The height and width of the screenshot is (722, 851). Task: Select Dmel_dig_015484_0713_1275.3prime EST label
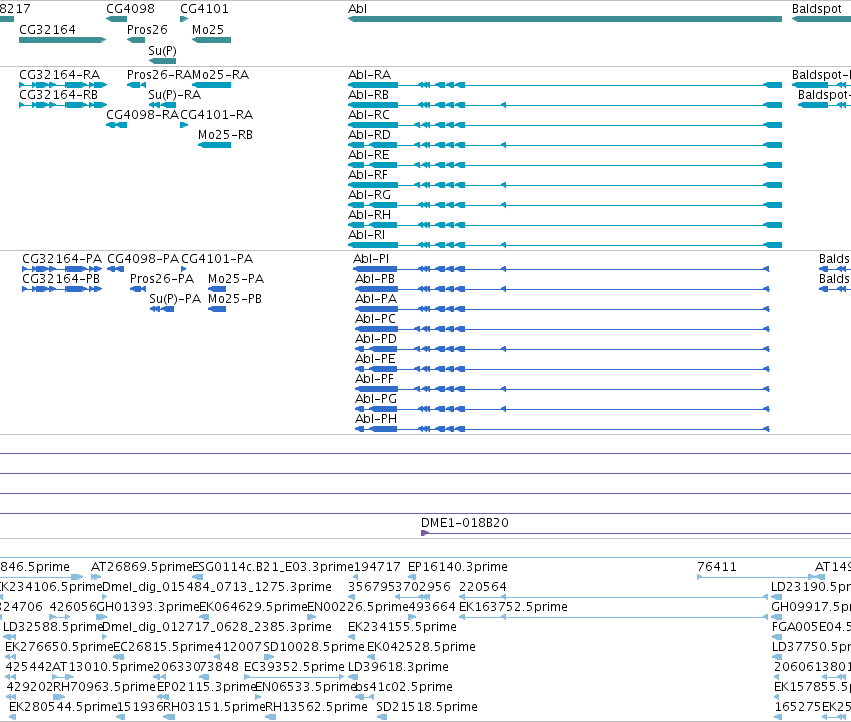coord(217,587)
